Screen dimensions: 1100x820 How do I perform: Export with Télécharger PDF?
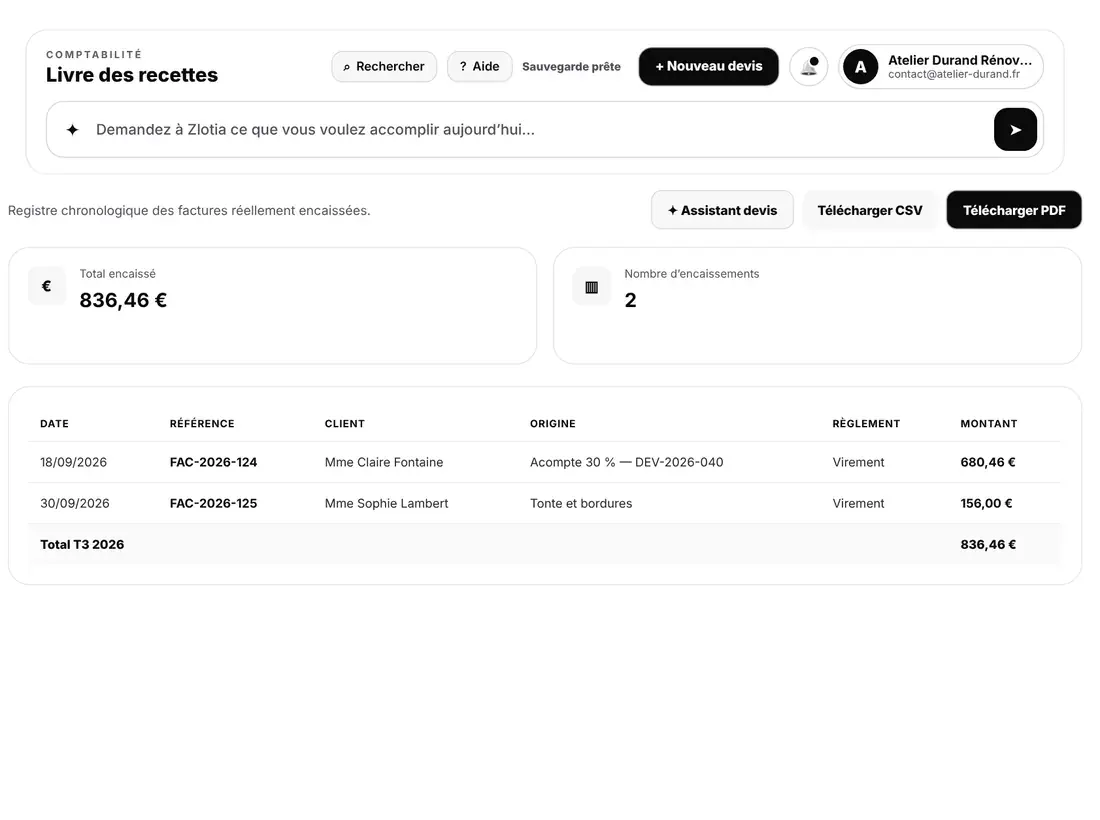tap(1014, 210)
